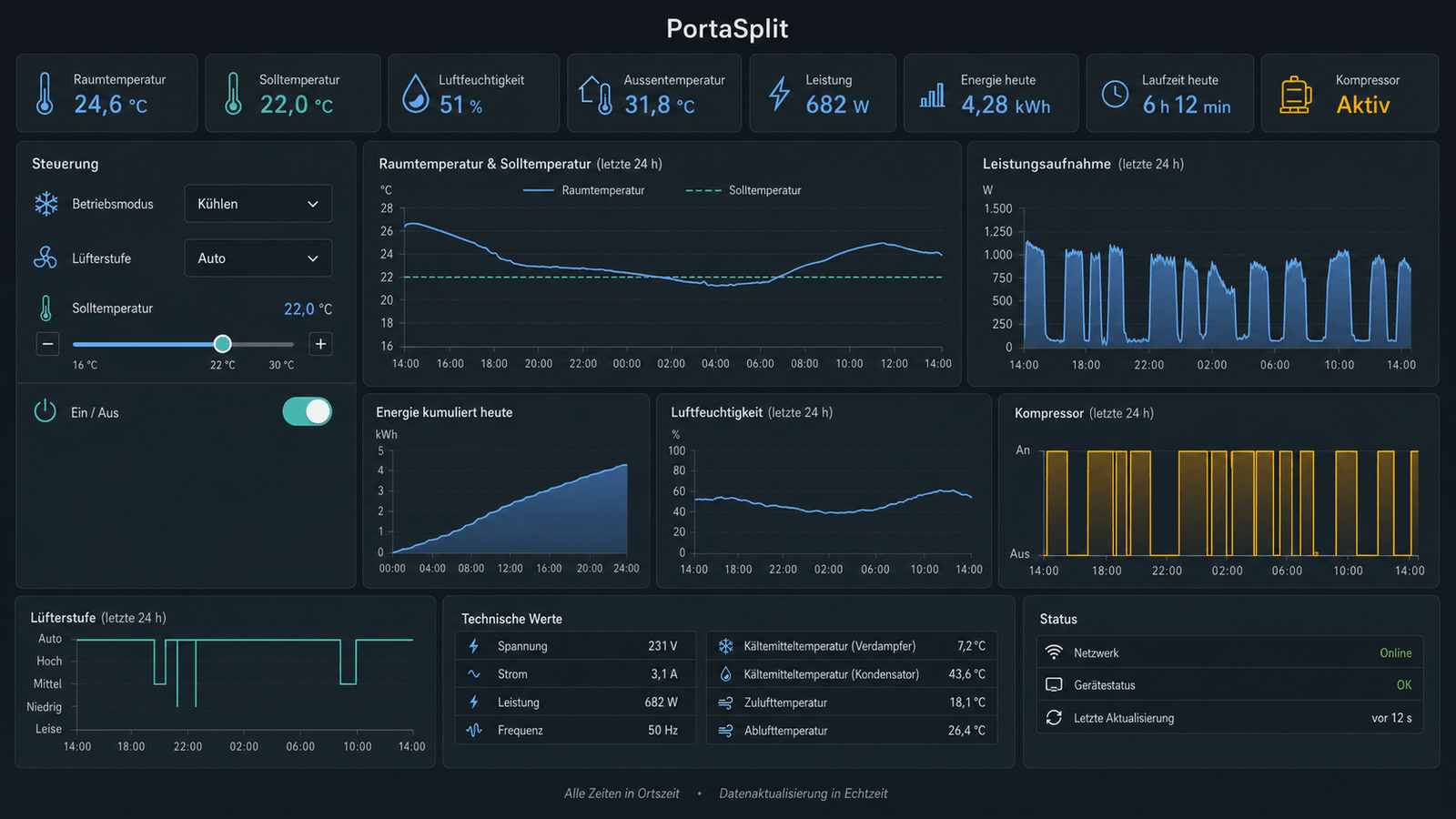Click the Strom value 3,1 A

click(x=664, y=674)
